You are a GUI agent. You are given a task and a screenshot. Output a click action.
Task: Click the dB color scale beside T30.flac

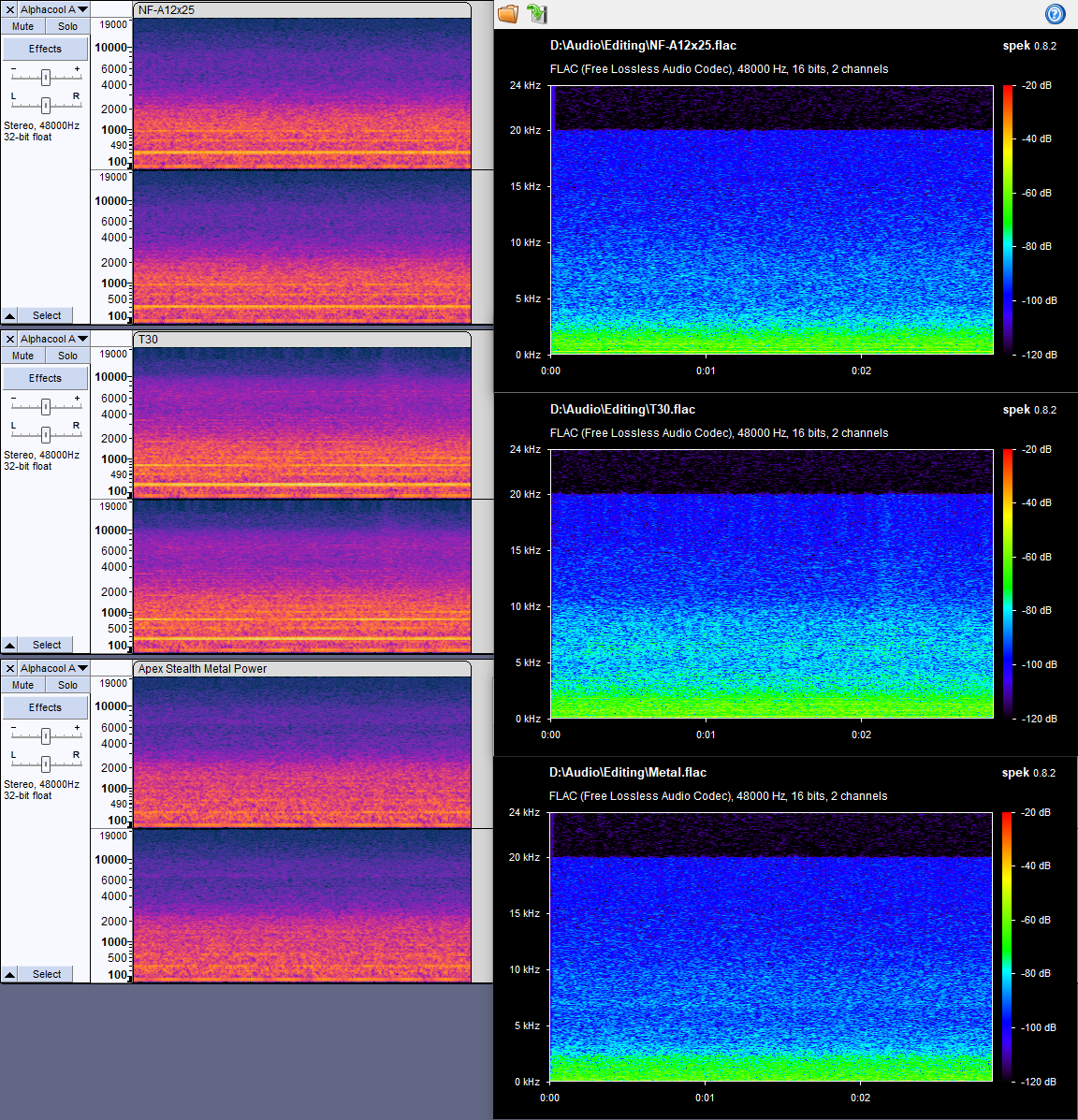[x=1007, y=584]
